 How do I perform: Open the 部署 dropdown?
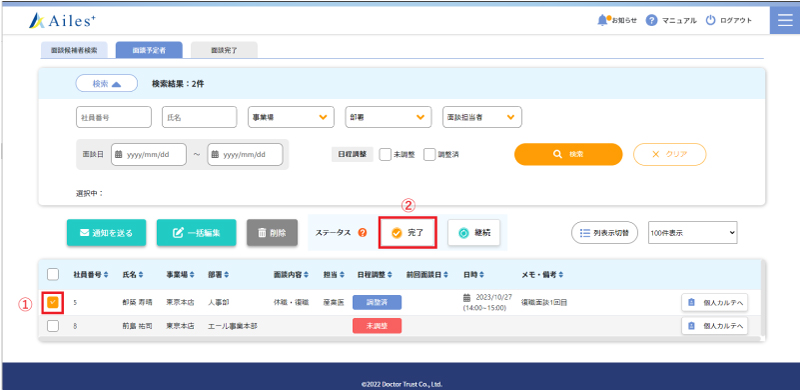pos(388,117)
